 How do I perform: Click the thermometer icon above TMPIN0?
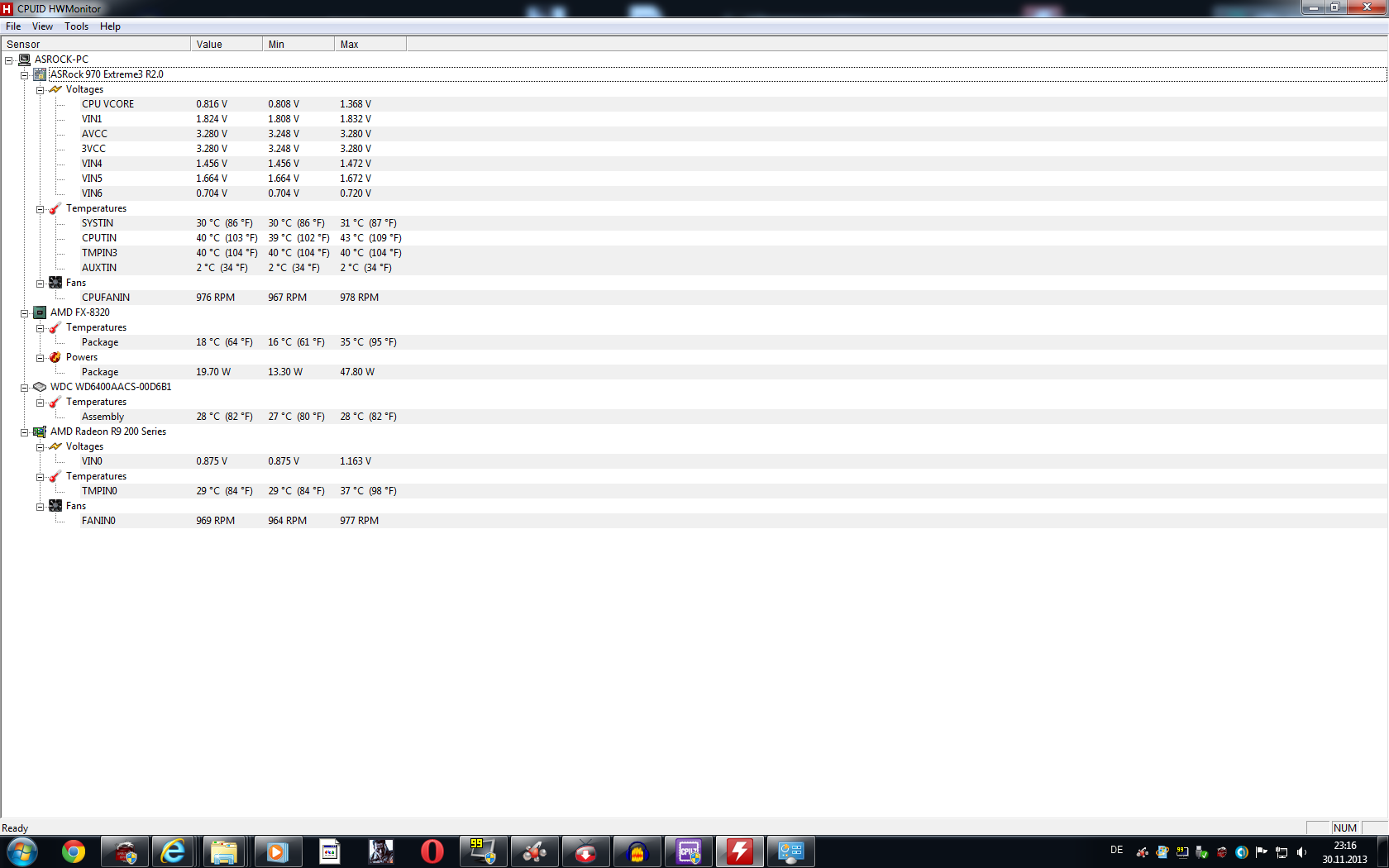[x=55, y=476]
